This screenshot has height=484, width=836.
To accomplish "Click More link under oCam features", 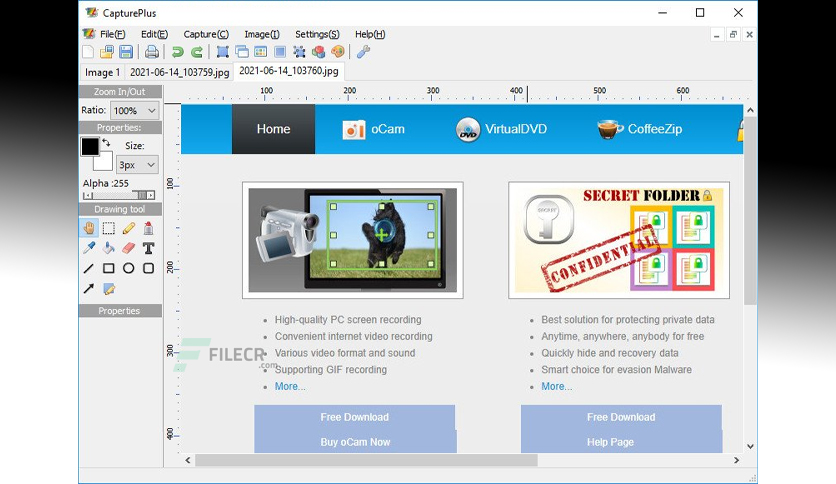I will pos(290,386).
